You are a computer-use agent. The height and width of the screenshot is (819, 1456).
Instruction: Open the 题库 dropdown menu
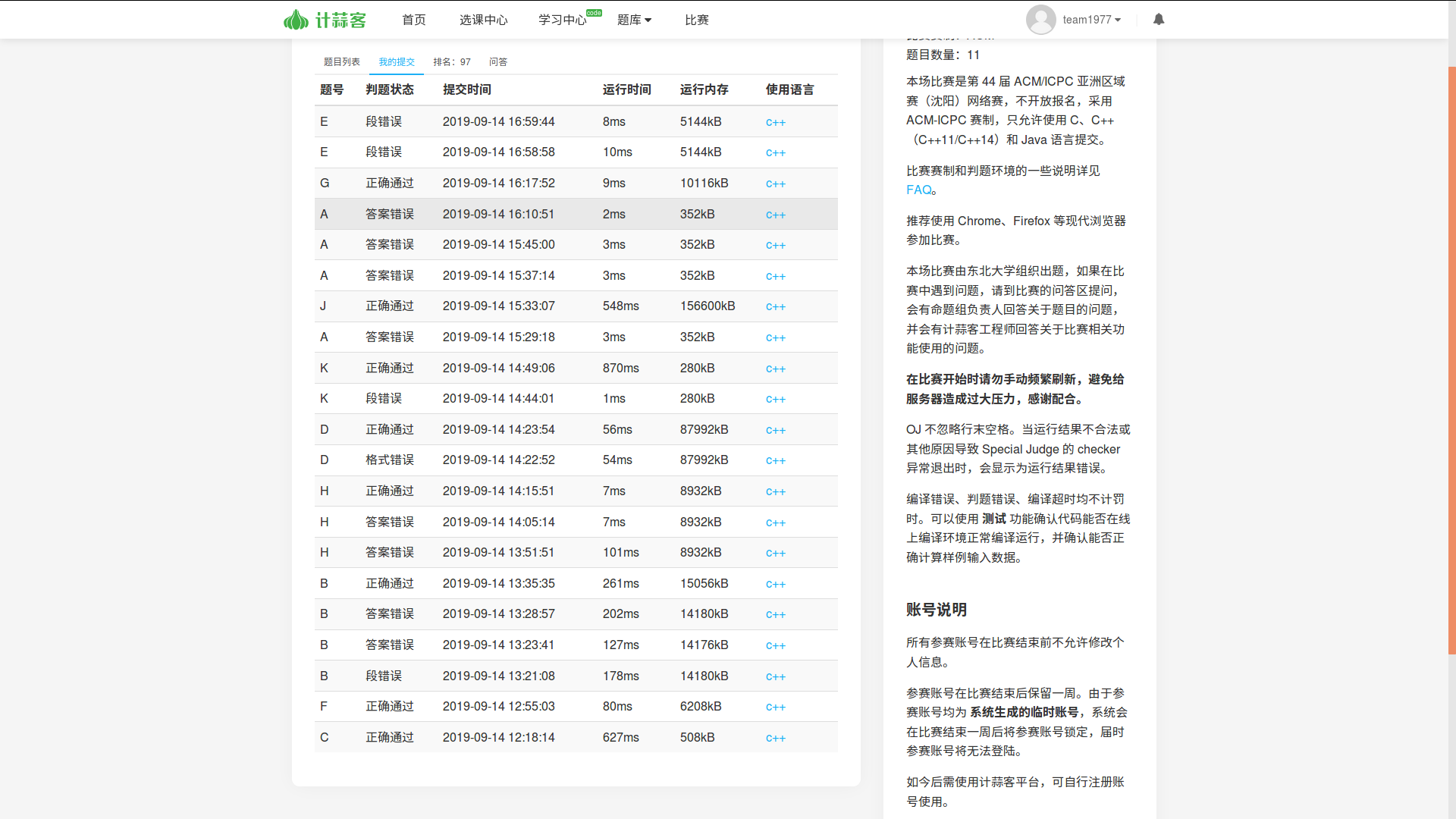tap(634, 20)
